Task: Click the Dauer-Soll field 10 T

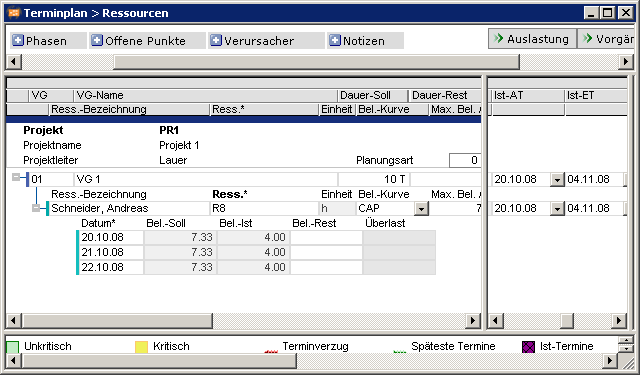Action: (x=374, y=179)
